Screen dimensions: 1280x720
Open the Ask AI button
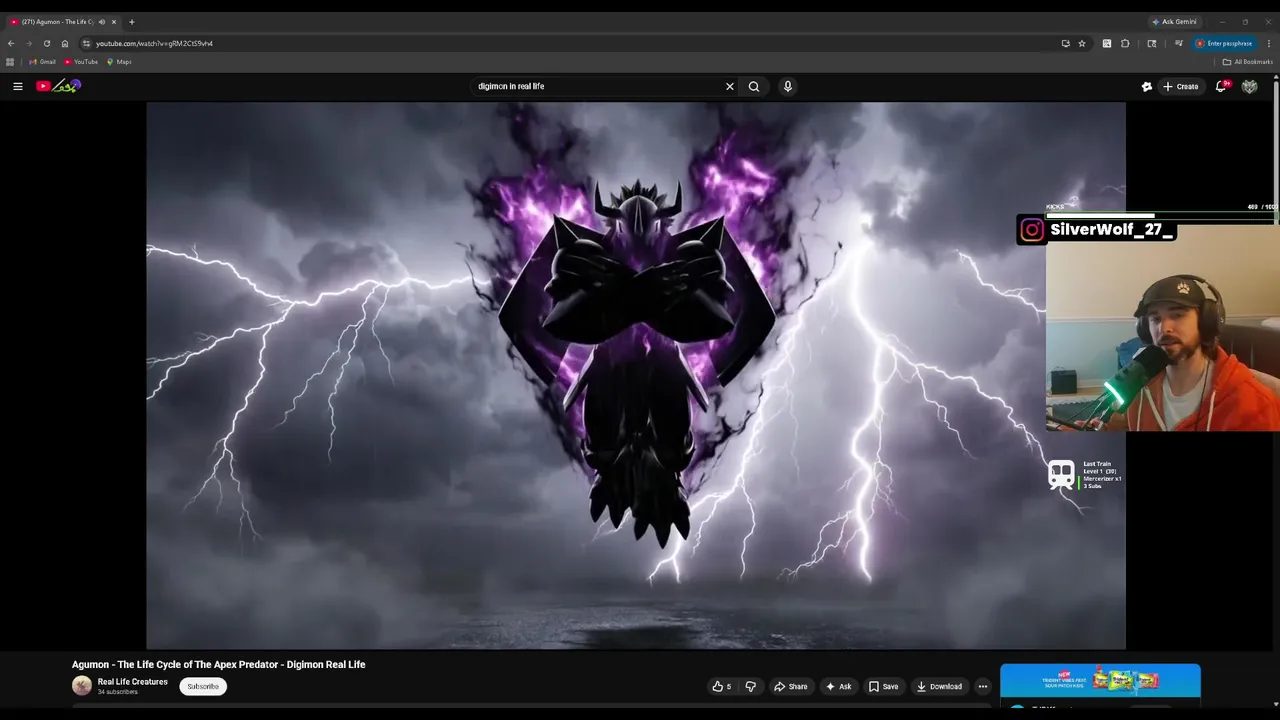[839, 686]
